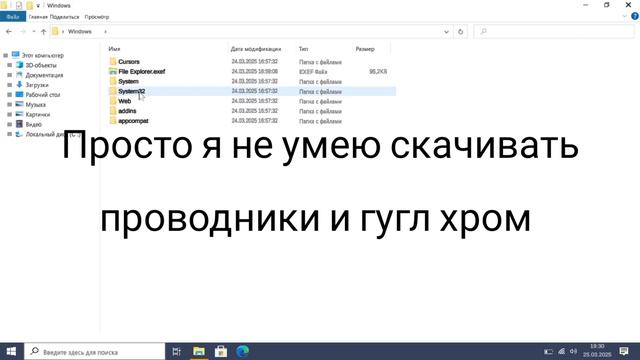
Task: Sort by the Размер column header
Action: point(365,49)
